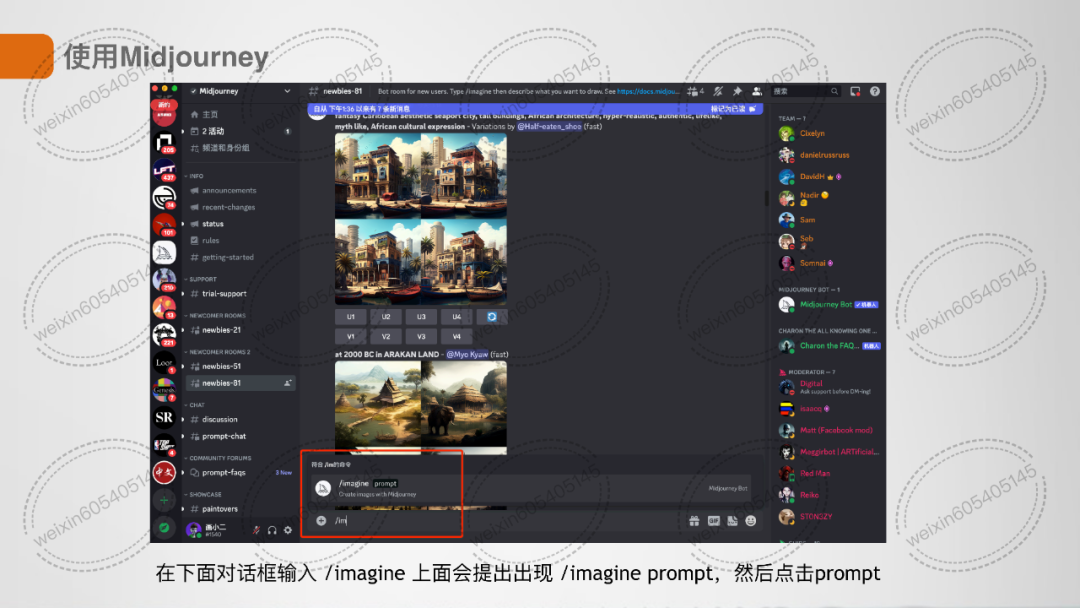Select the /imagine prompt command suggestion

pyautogui.click(x=531, y=488)
